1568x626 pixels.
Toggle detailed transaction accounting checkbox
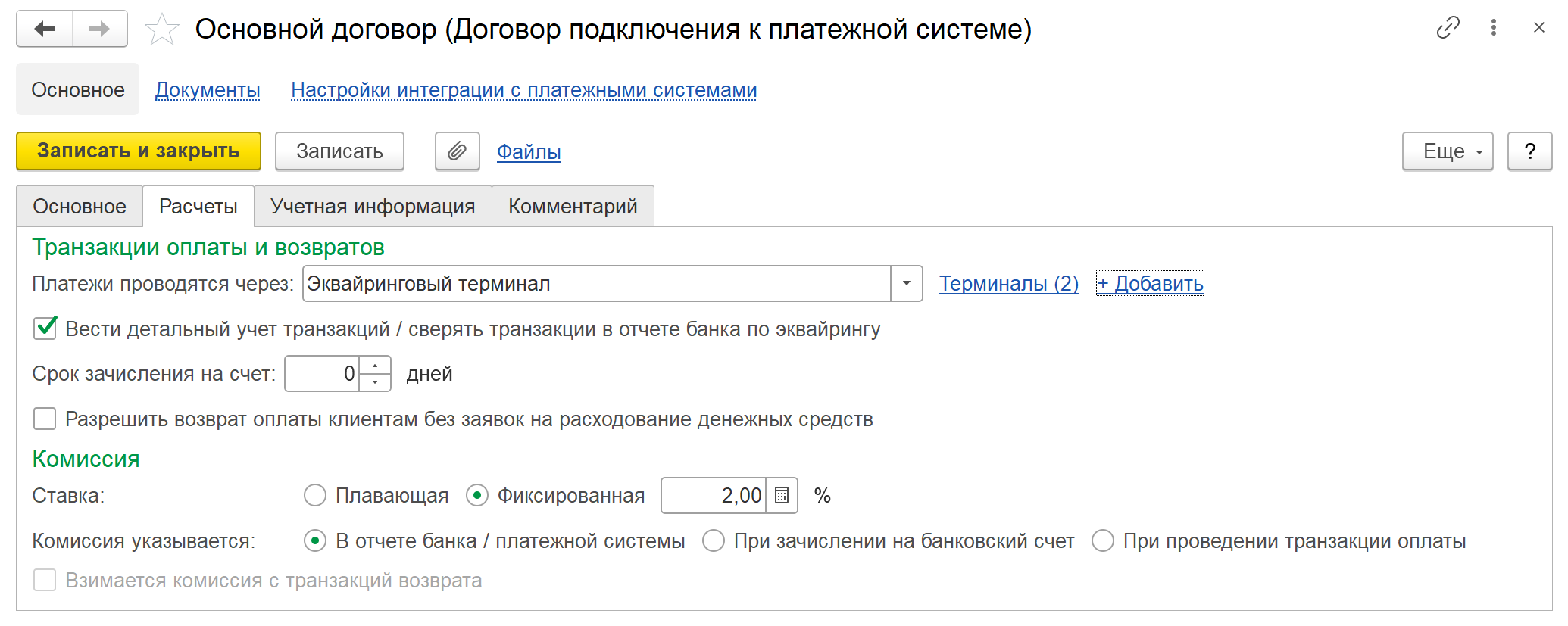click(x=45, y=329)
